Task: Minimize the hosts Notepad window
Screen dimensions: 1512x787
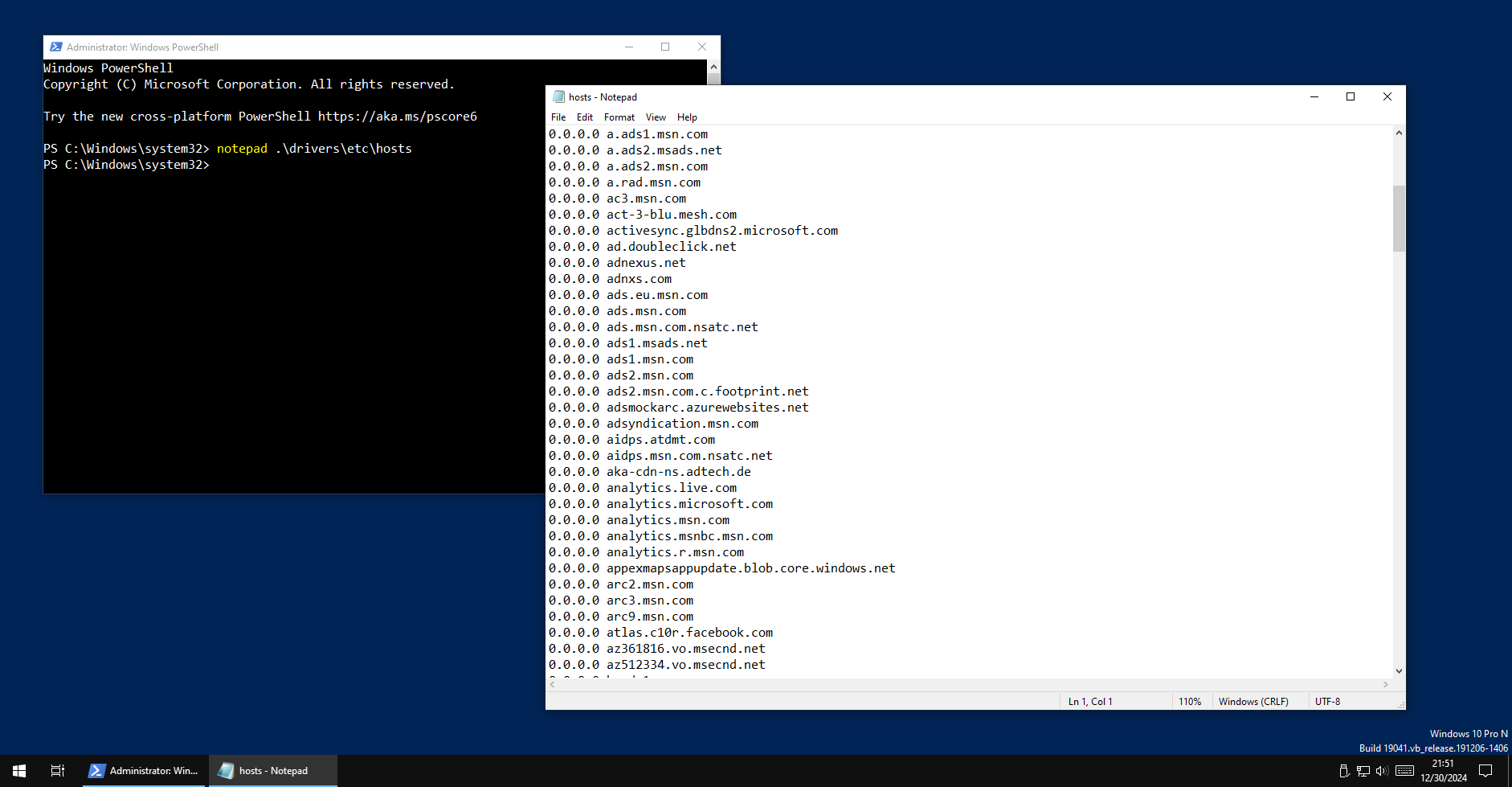Action: 1314,96
